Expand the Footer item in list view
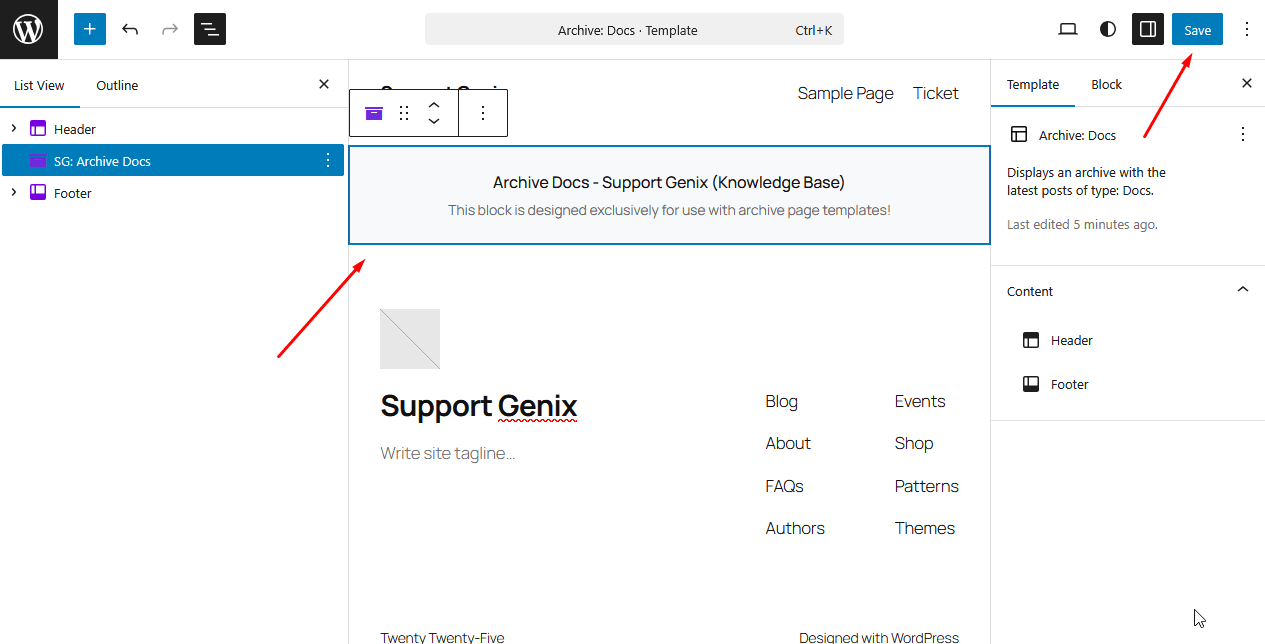 [x=14, y=192]
